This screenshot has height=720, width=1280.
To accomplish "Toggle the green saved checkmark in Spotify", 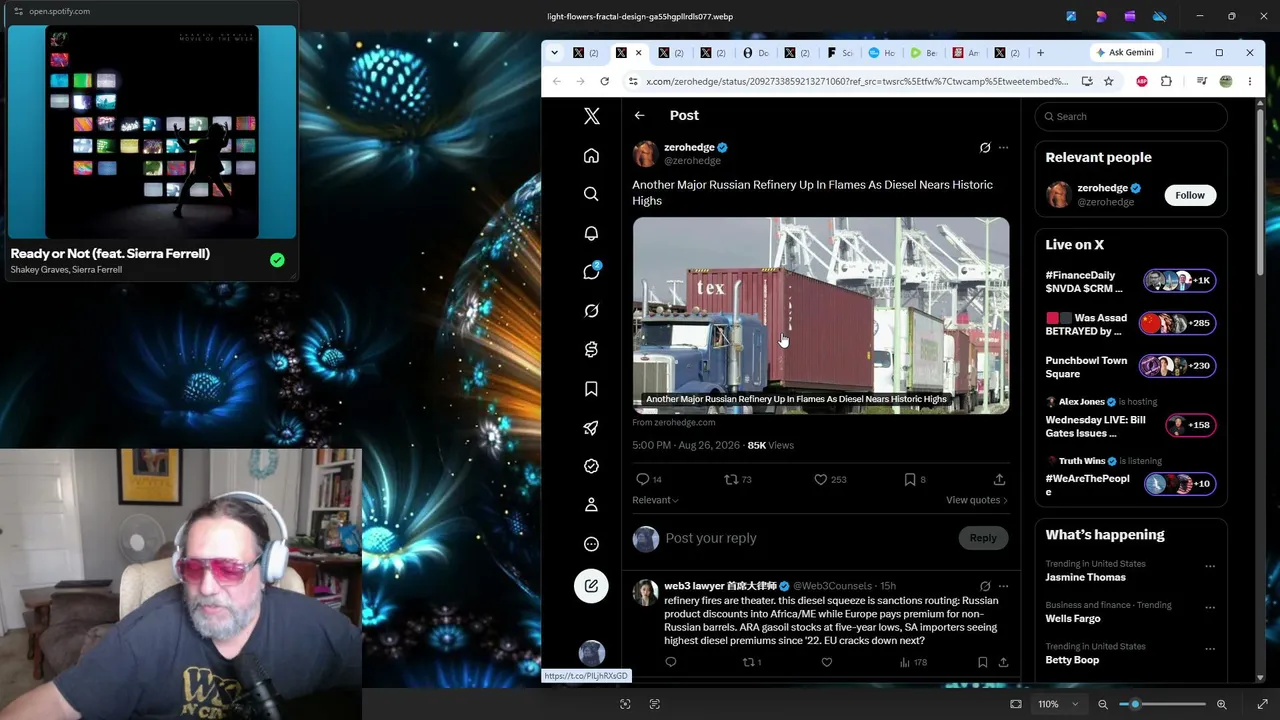I will coord(277,260).
